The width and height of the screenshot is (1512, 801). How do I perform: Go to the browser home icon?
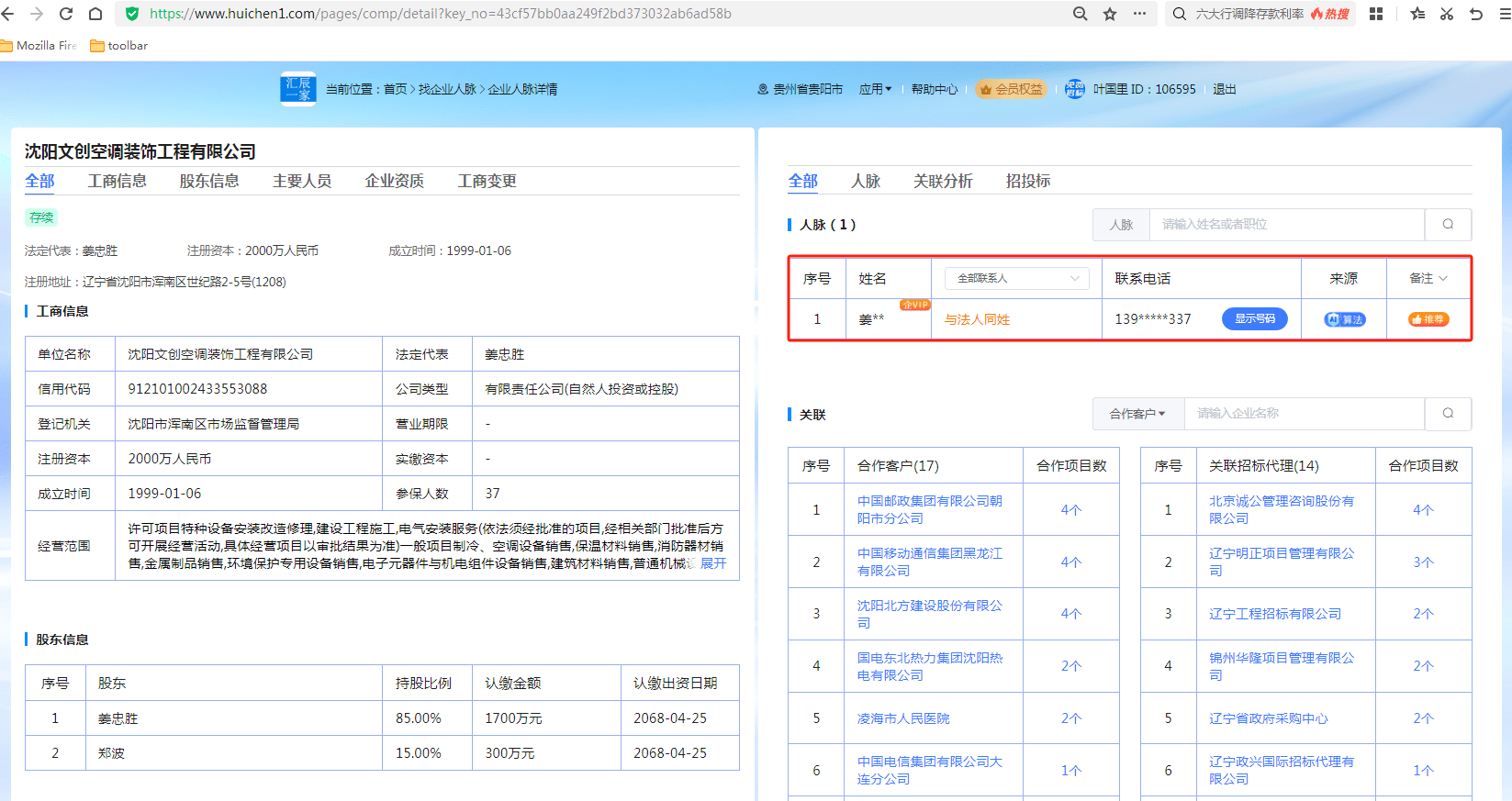coord(95,14)
